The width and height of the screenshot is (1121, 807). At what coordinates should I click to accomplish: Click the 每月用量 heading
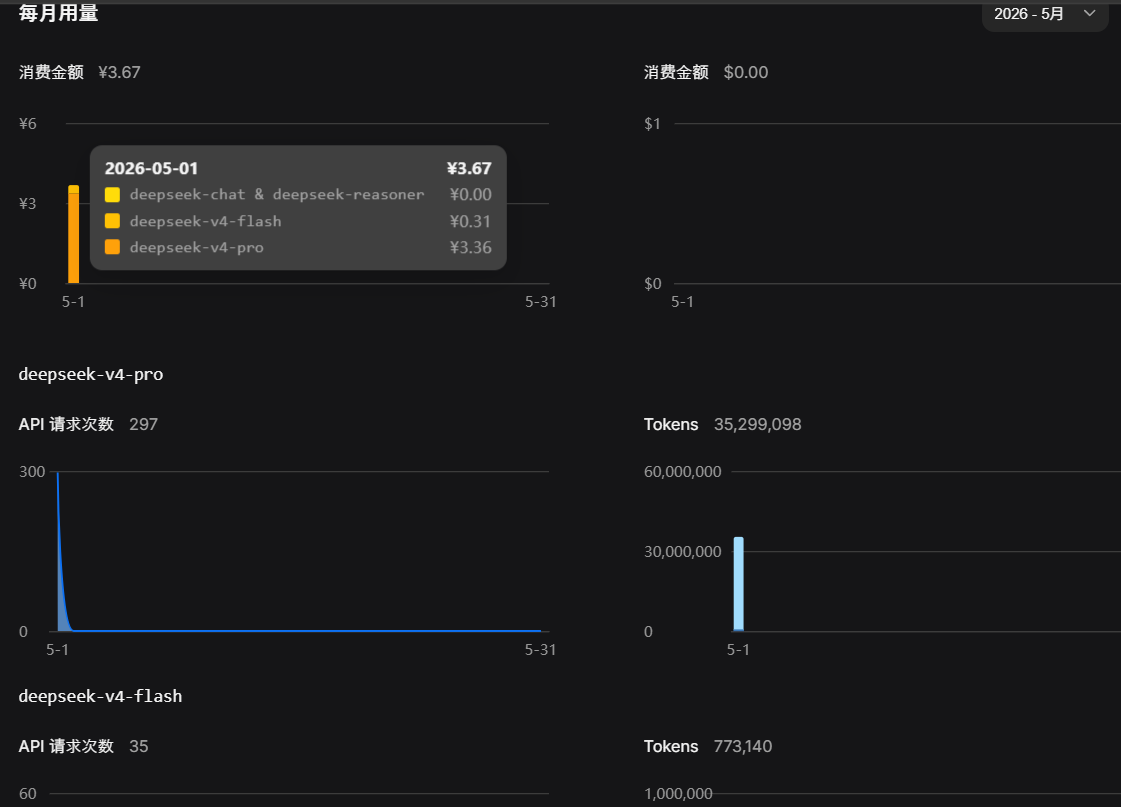pos(59,13)
